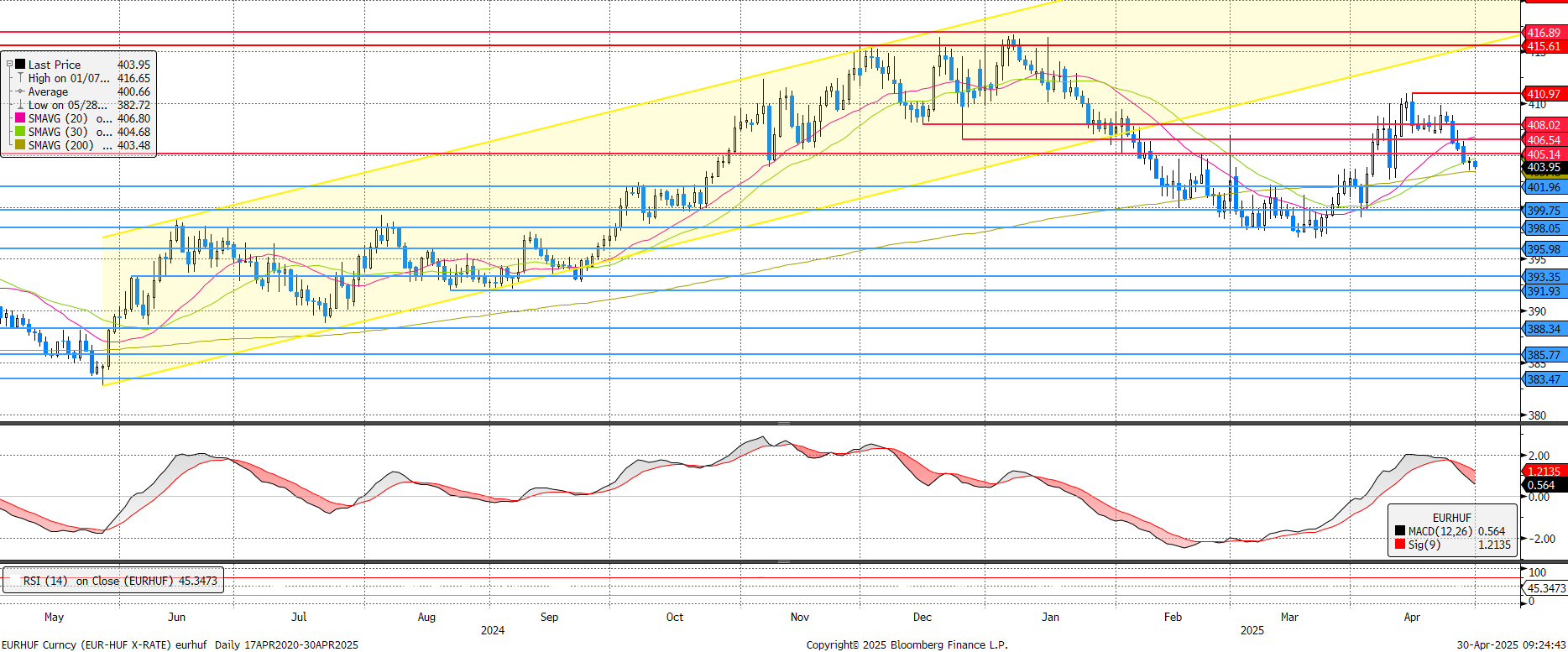
Task: Click the Aug label on time axis
Action: pos(426,617)
